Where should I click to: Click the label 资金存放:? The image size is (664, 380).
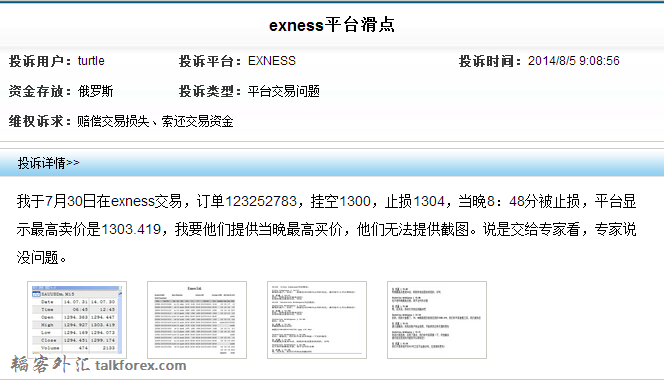[x=40, y=91]
